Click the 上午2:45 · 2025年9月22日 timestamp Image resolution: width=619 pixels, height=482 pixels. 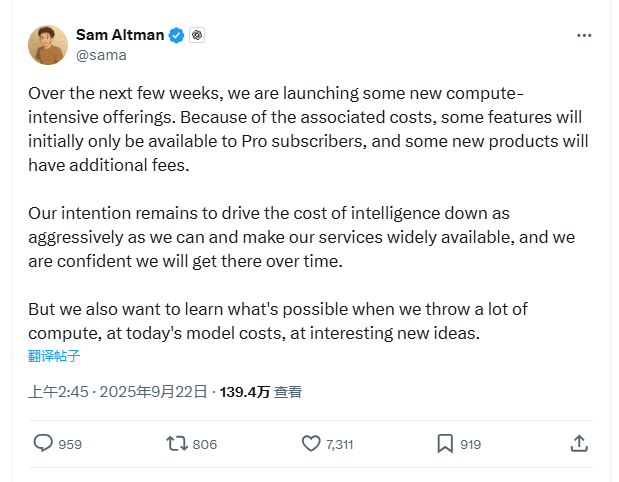pyautogui.click(x=118, y=392)
